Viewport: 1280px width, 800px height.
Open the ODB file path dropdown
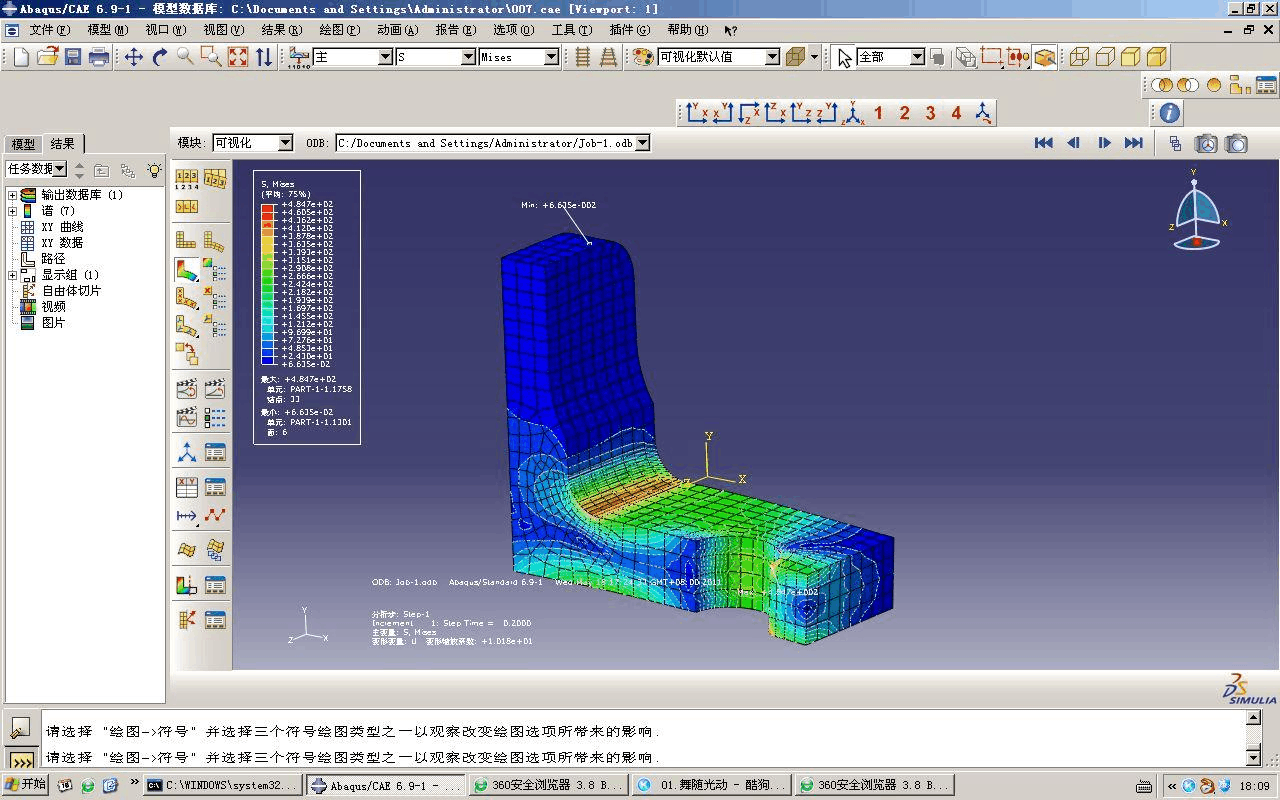[643, 142]
